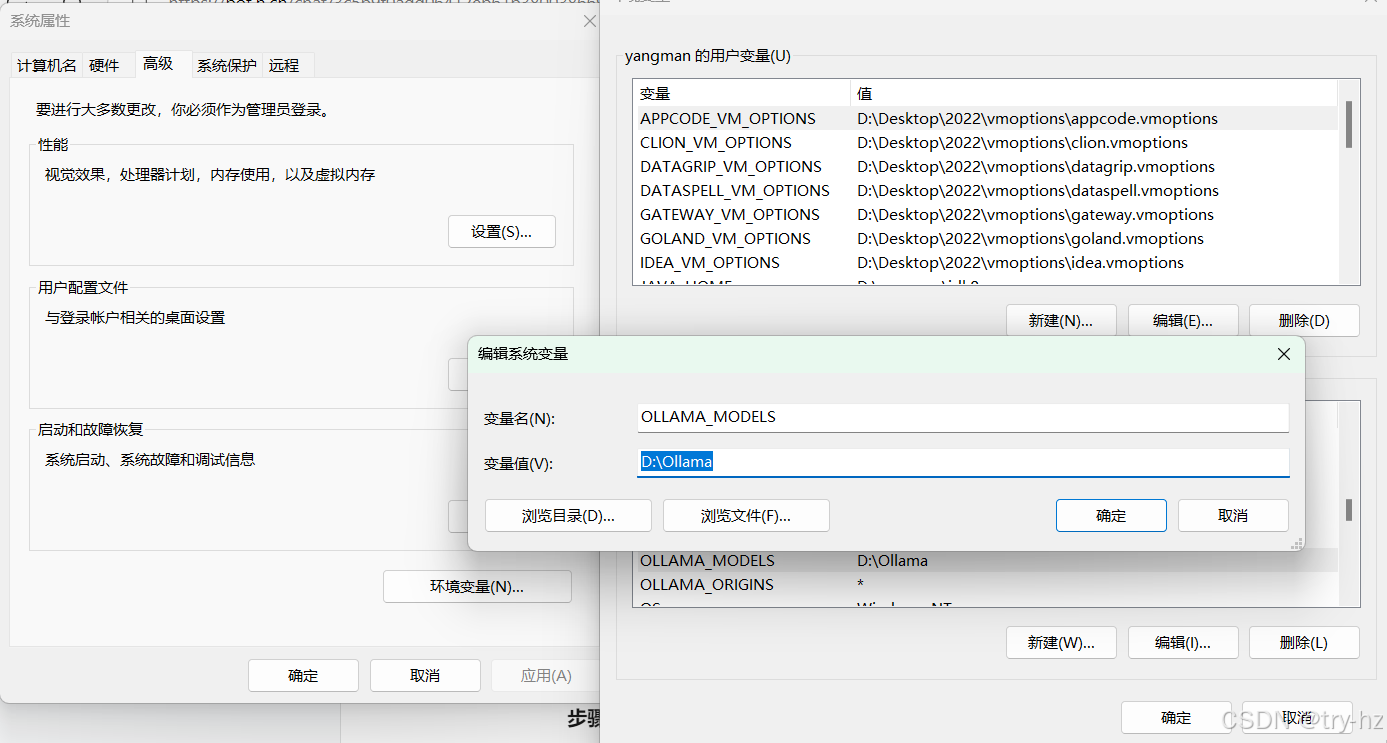This screenshot has height=743, width=1387.
Task: Close the 编辑系统变量 dialog
Action: coord(1284,354)
